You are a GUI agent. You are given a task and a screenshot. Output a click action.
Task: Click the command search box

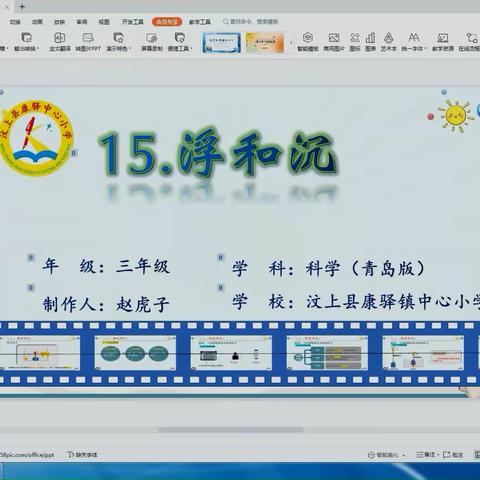(x=251, y=22)
